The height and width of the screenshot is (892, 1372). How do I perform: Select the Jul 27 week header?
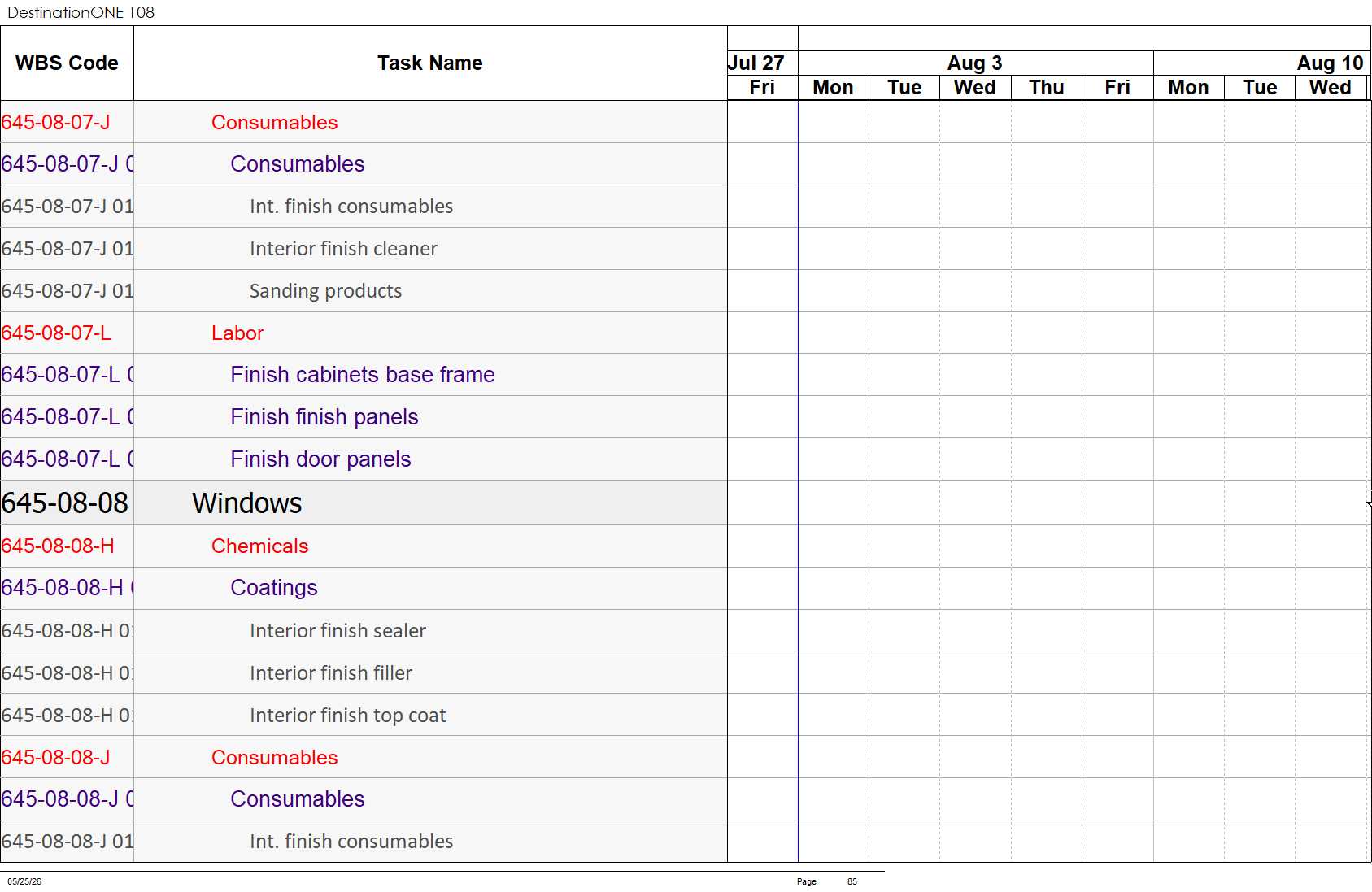tap(756, 63)
